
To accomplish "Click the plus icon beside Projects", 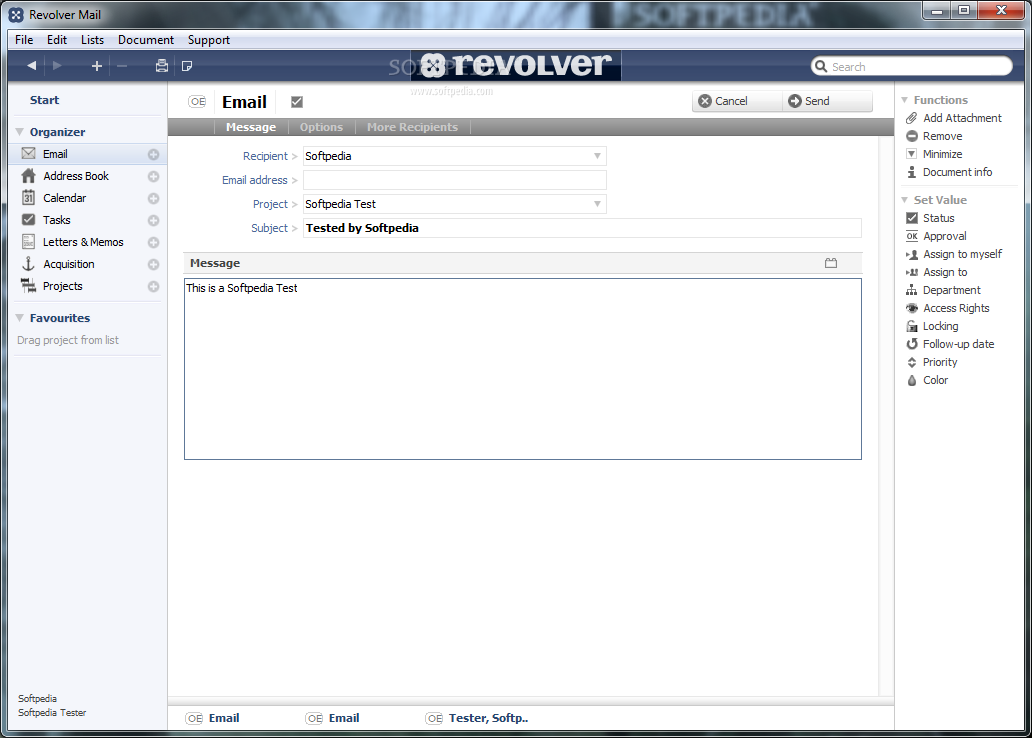I will click(153, 286).
